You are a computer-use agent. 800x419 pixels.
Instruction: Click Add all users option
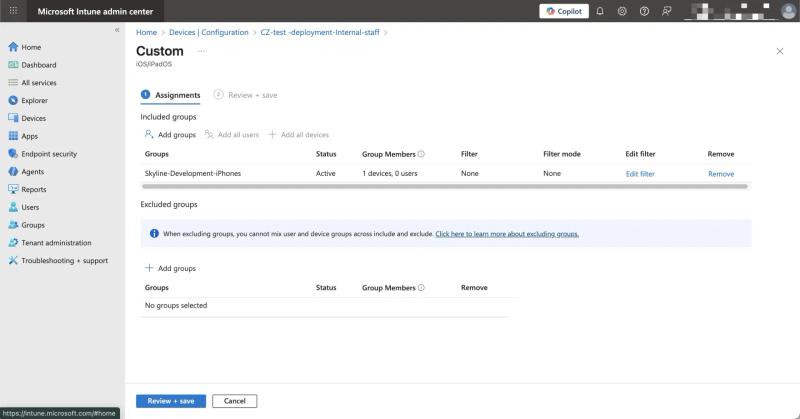click(232, 135)
